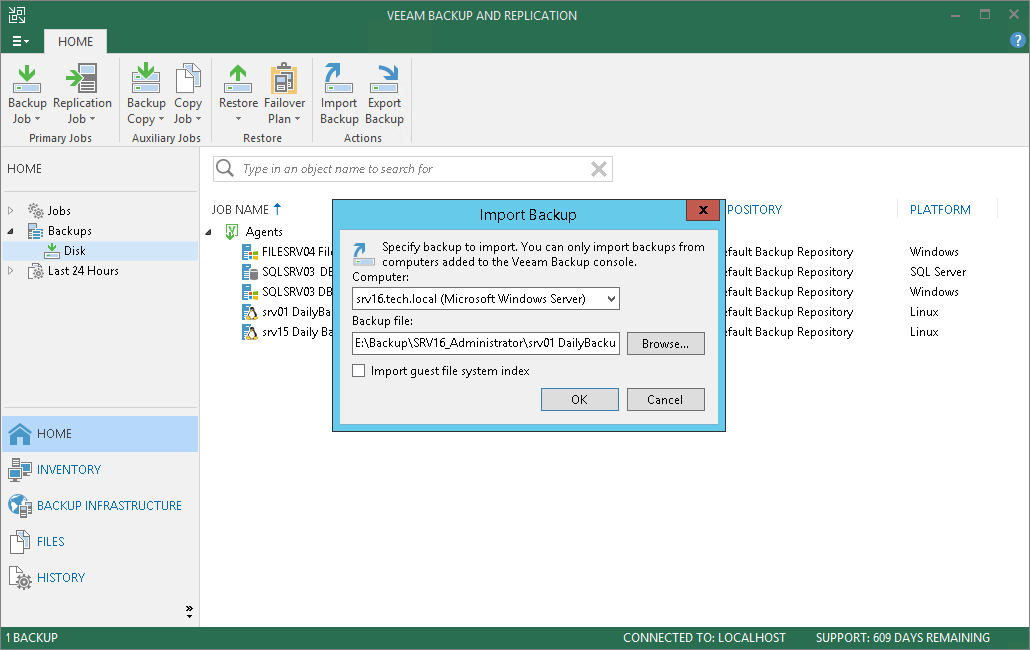Viewport: 1030px width, 650px height.
Task: Open the Backup Job ribbon button
Action: coord(27,95)
